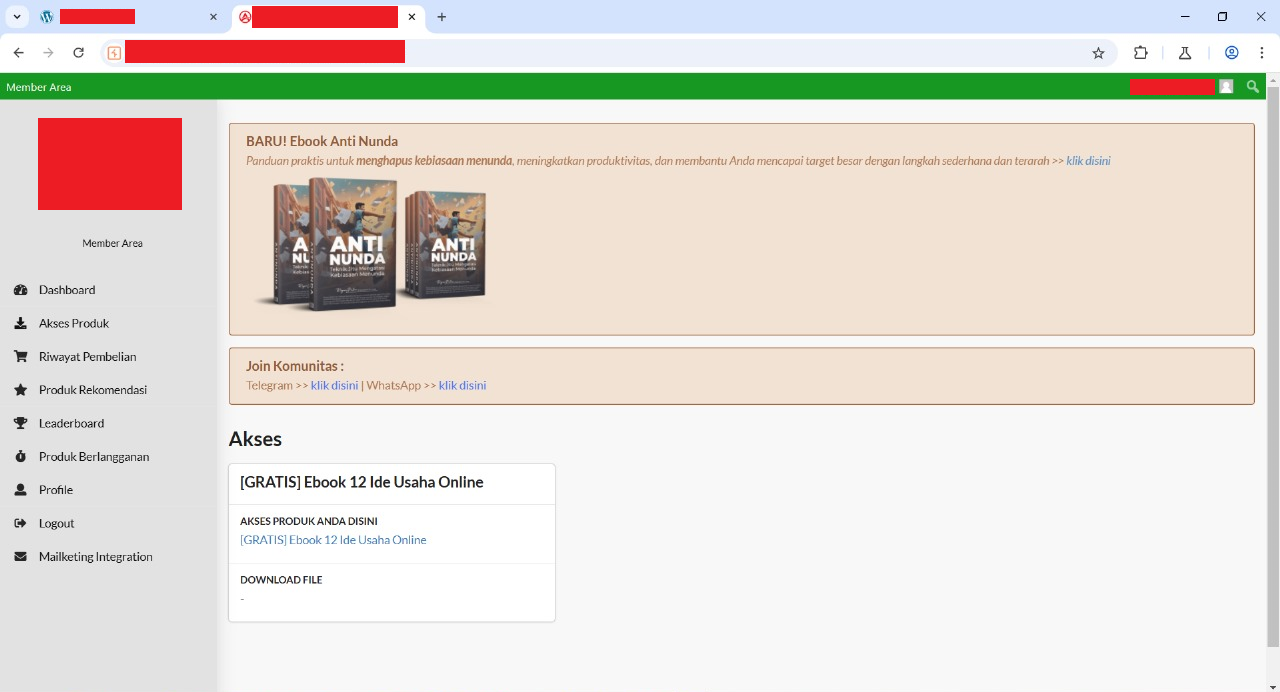This screenshot has width=1280, height=692.
Task: Open the Telegram community klik disini link
Action: pos(334,385)
